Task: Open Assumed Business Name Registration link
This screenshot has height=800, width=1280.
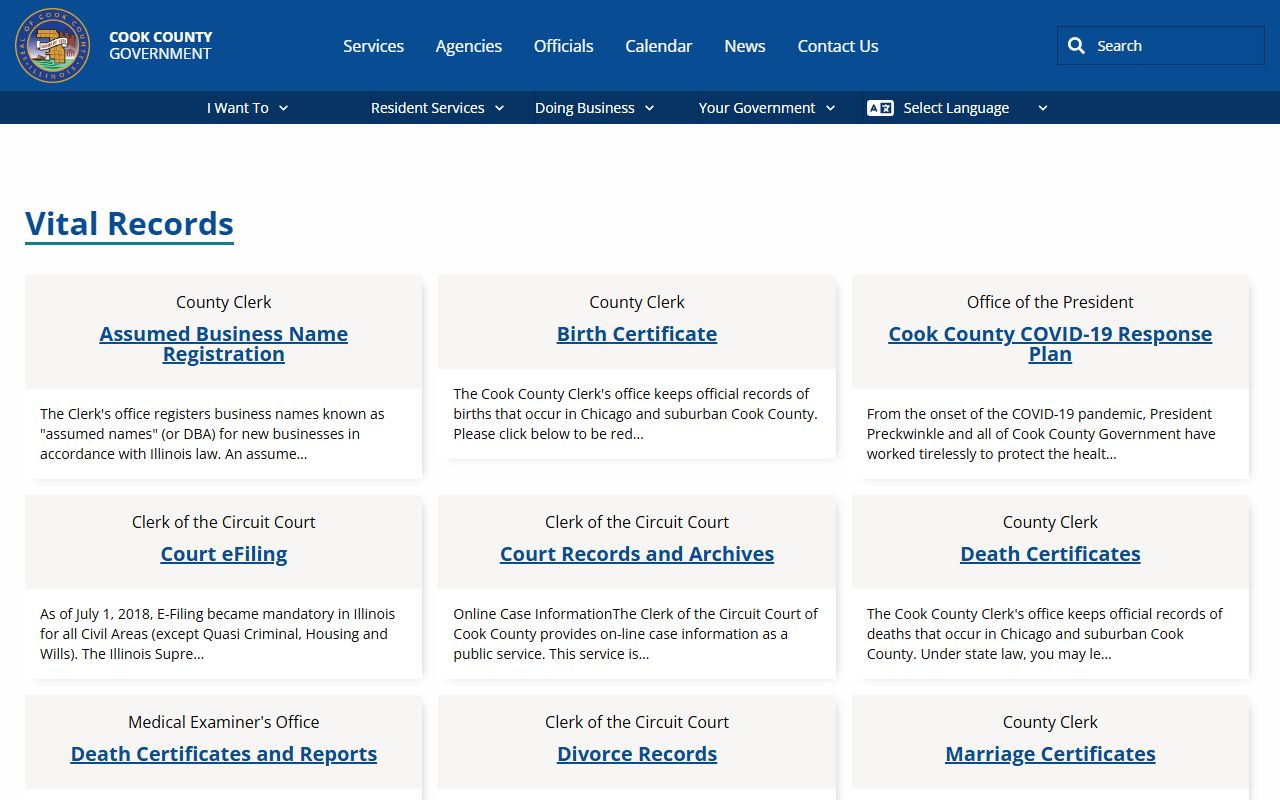Action: point(224,344)
